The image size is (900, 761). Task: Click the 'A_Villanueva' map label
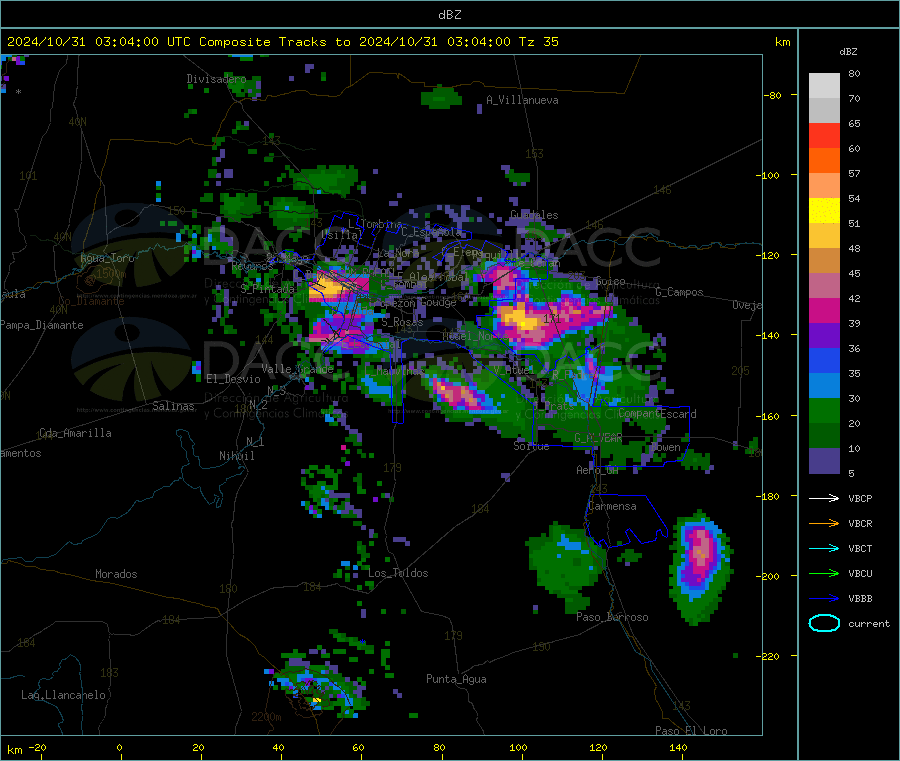(x=522, y=100)
